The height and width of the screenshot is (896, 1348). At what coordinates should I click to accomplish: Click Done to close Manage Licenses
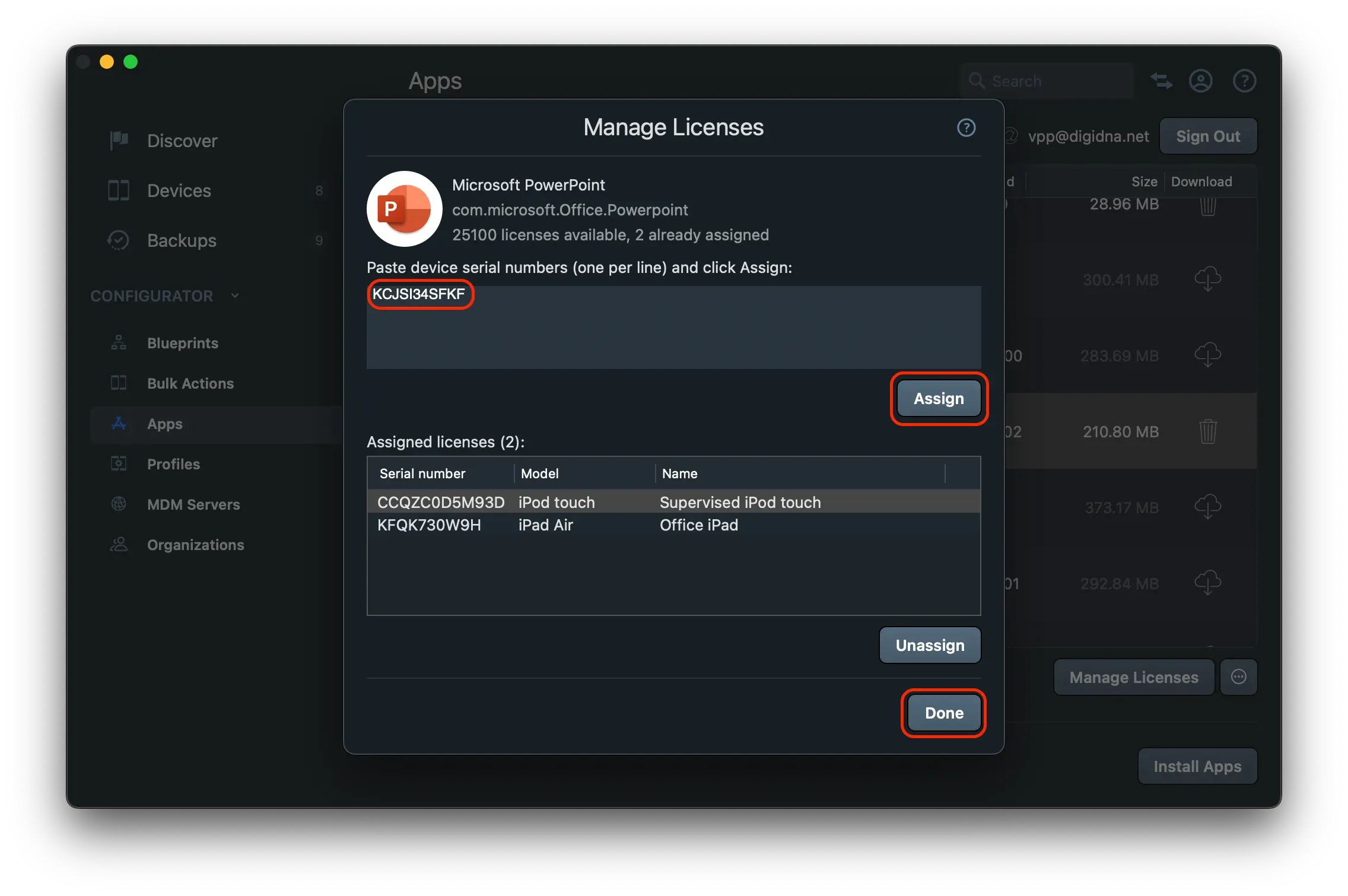point(943,713)
